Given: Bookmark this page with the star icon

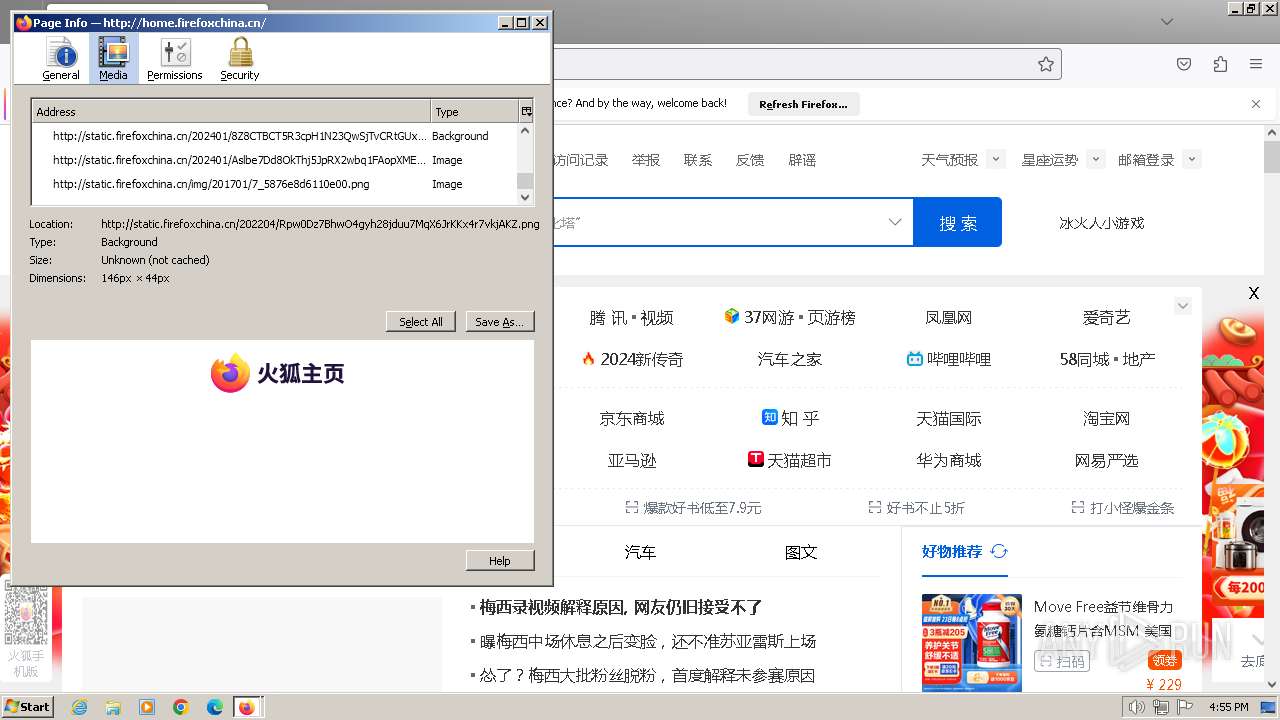Looking at the screenshot, I should coord(1046,64).
